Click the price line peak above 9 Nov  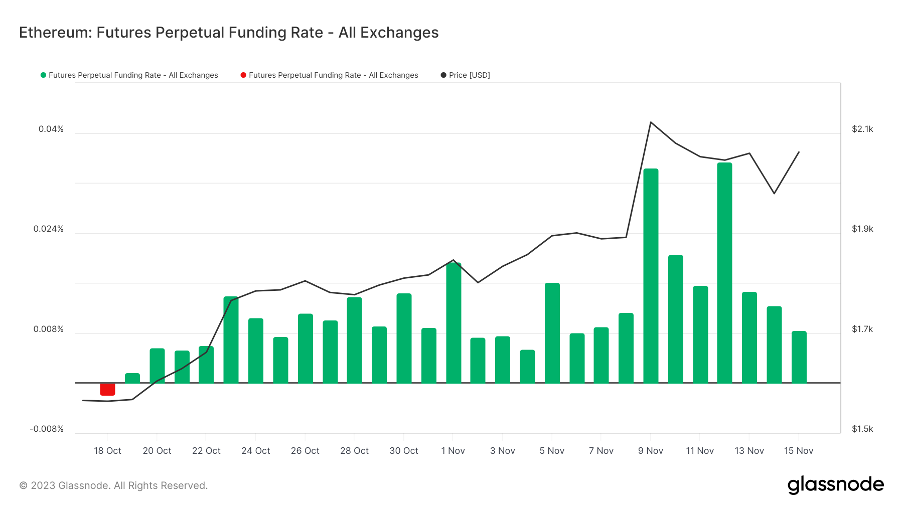click(x=651, y=122)
